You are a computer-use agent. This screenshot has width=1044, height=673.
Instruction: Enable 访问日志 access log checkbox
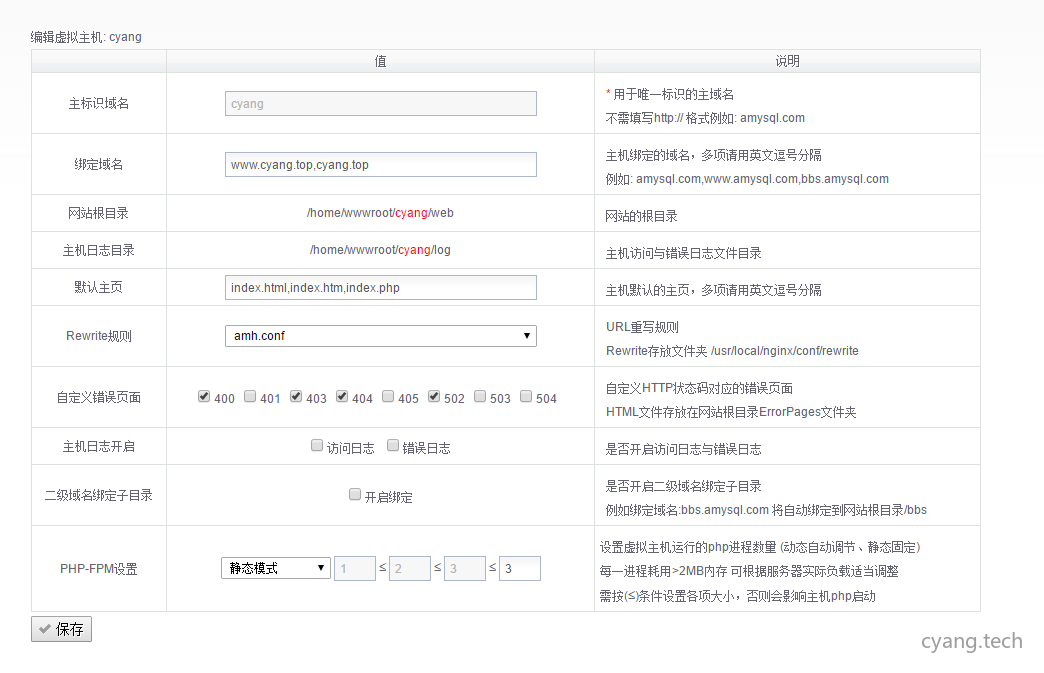(x=317, y=446)
